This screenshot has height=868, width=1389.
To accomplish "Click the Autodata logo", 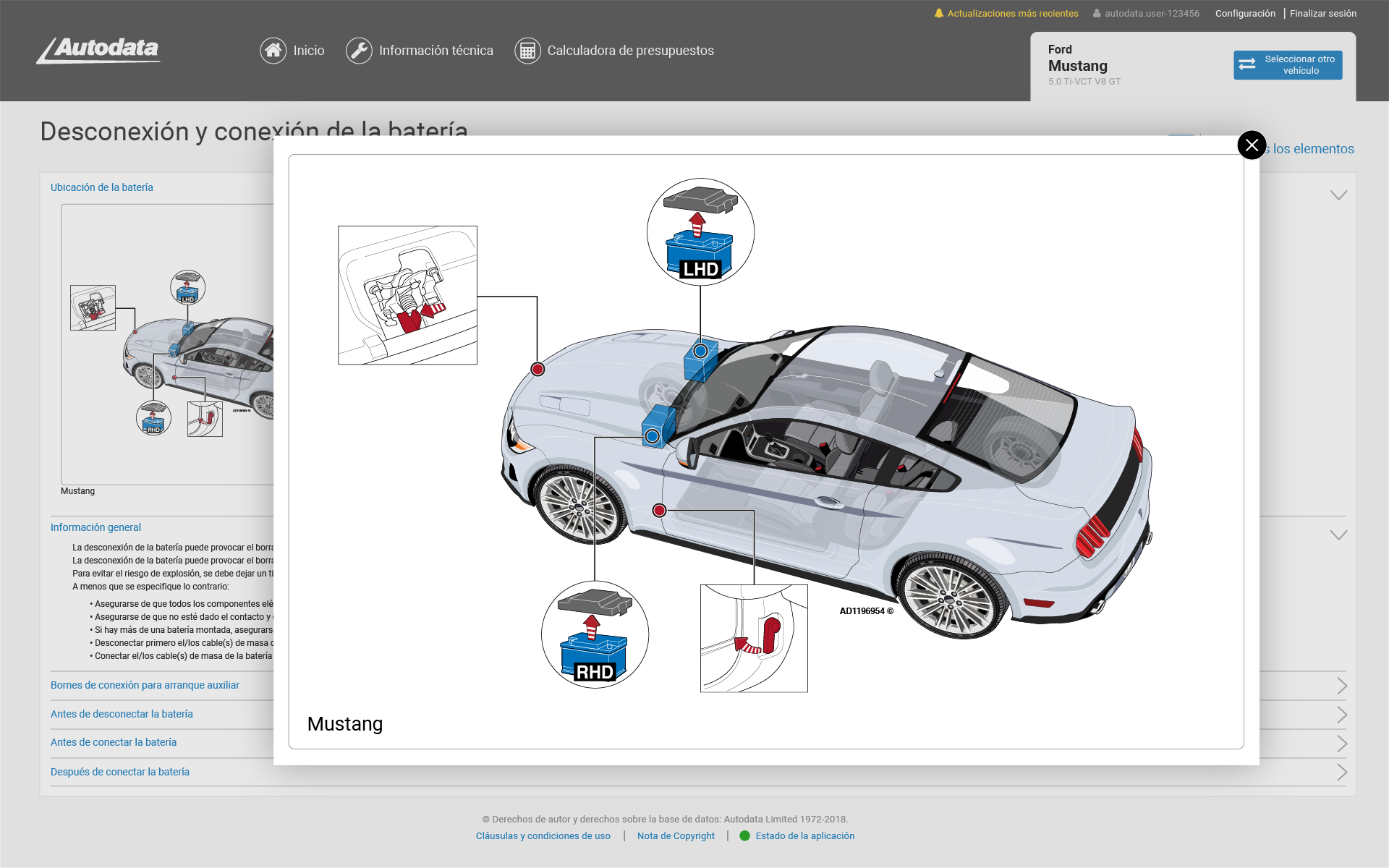I will (98, 51).
